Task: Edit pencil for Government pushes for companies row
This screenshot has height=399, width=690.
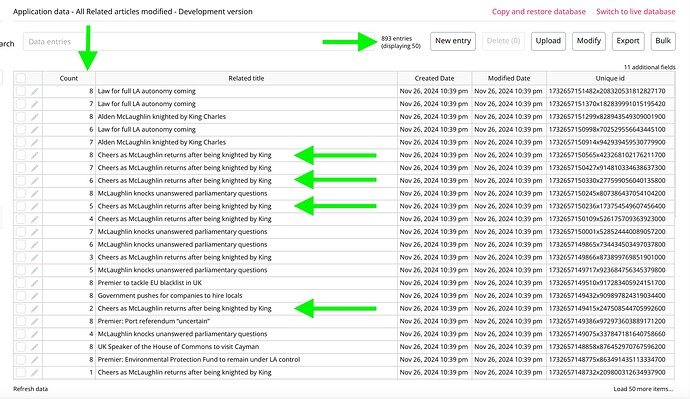Action: [x=34, y=296]
